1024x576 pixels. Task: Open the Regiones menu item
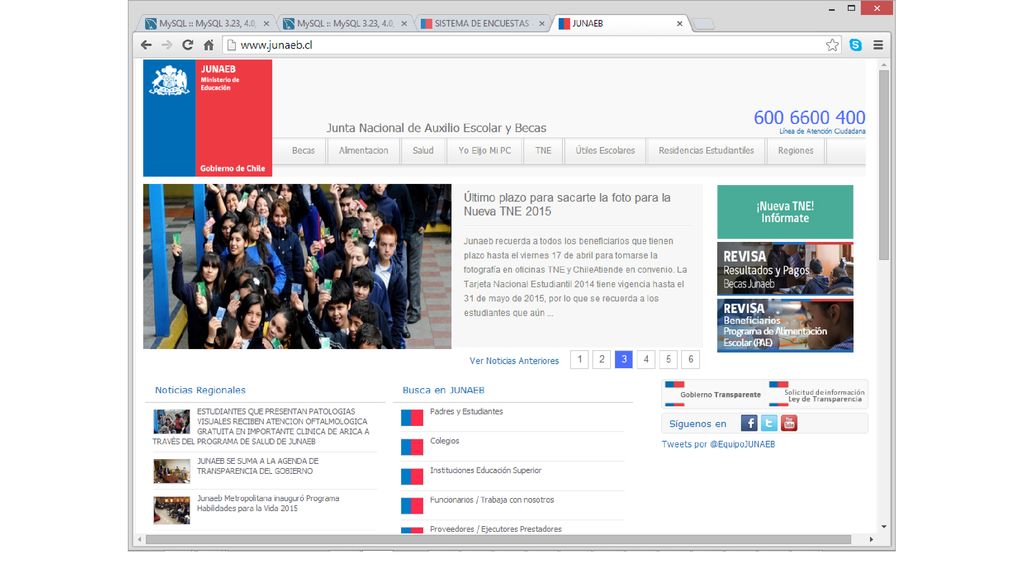click(795, 150)
